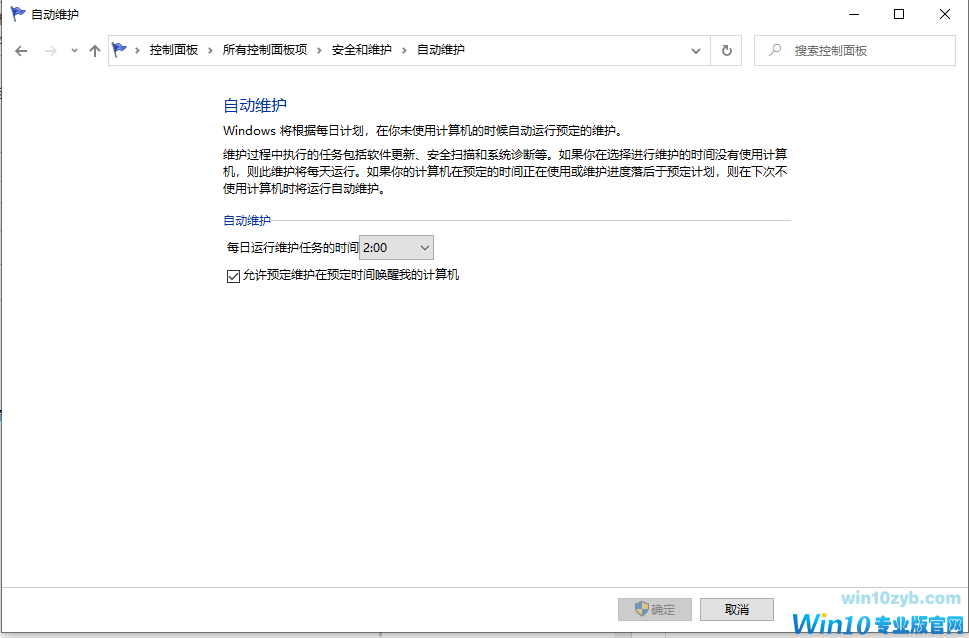Click inside the 搜索控制面板 search field
969x638 pixels.
[860, 49]
